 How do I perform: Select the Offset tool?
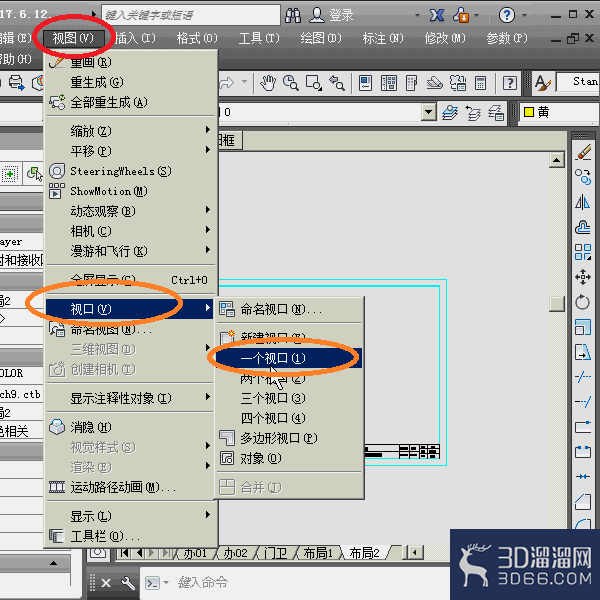click(x=583, y=227)
